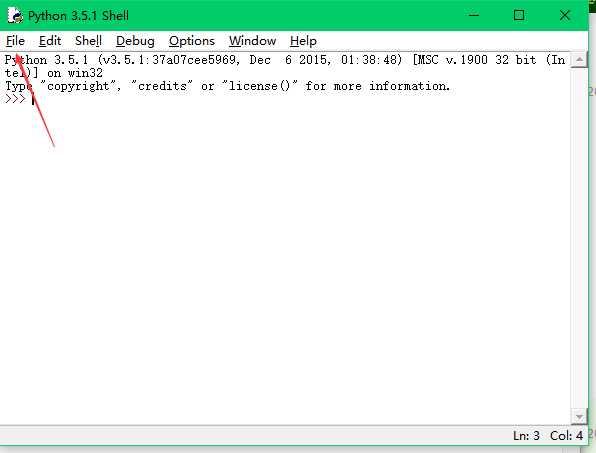Click the 'Col: 4' status bar entry
Image resolution: width=596 pixels, height=453 pixels.
point(566,436)
